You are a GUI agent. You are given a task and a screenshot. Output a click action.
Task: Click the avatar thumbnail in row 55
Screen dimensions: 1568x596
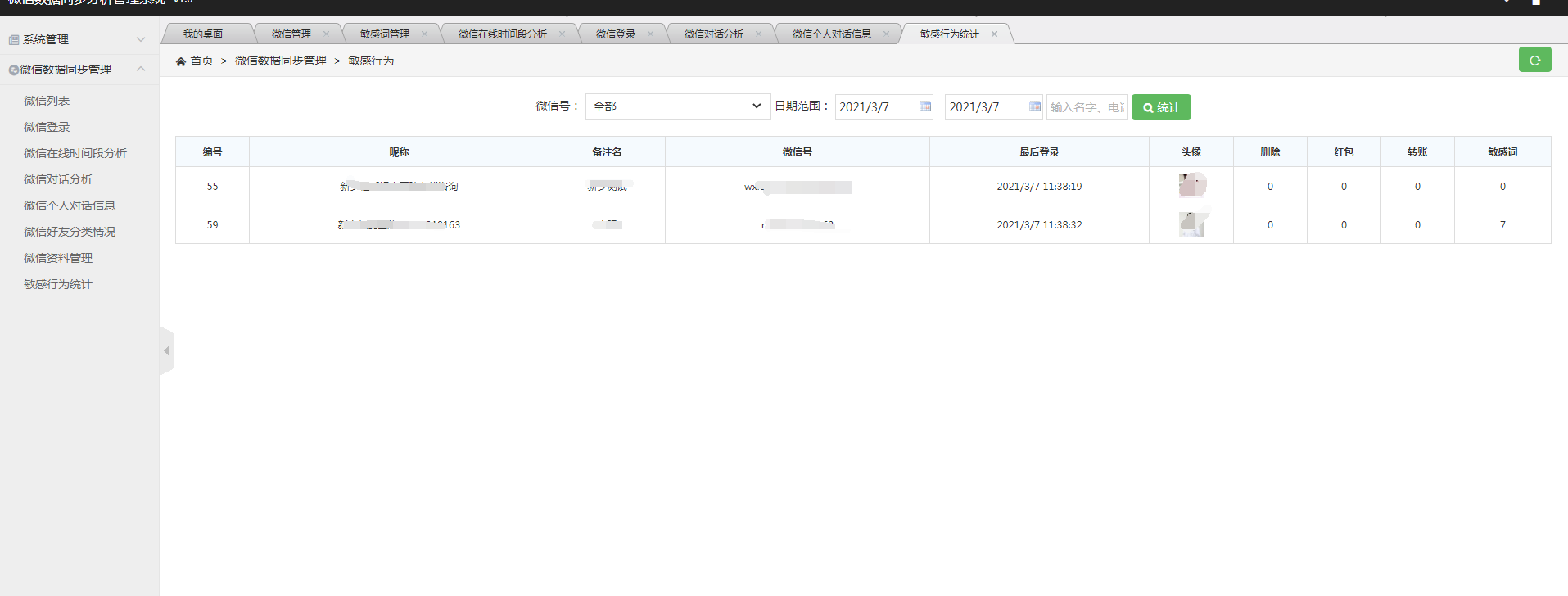pos(1192,185)
